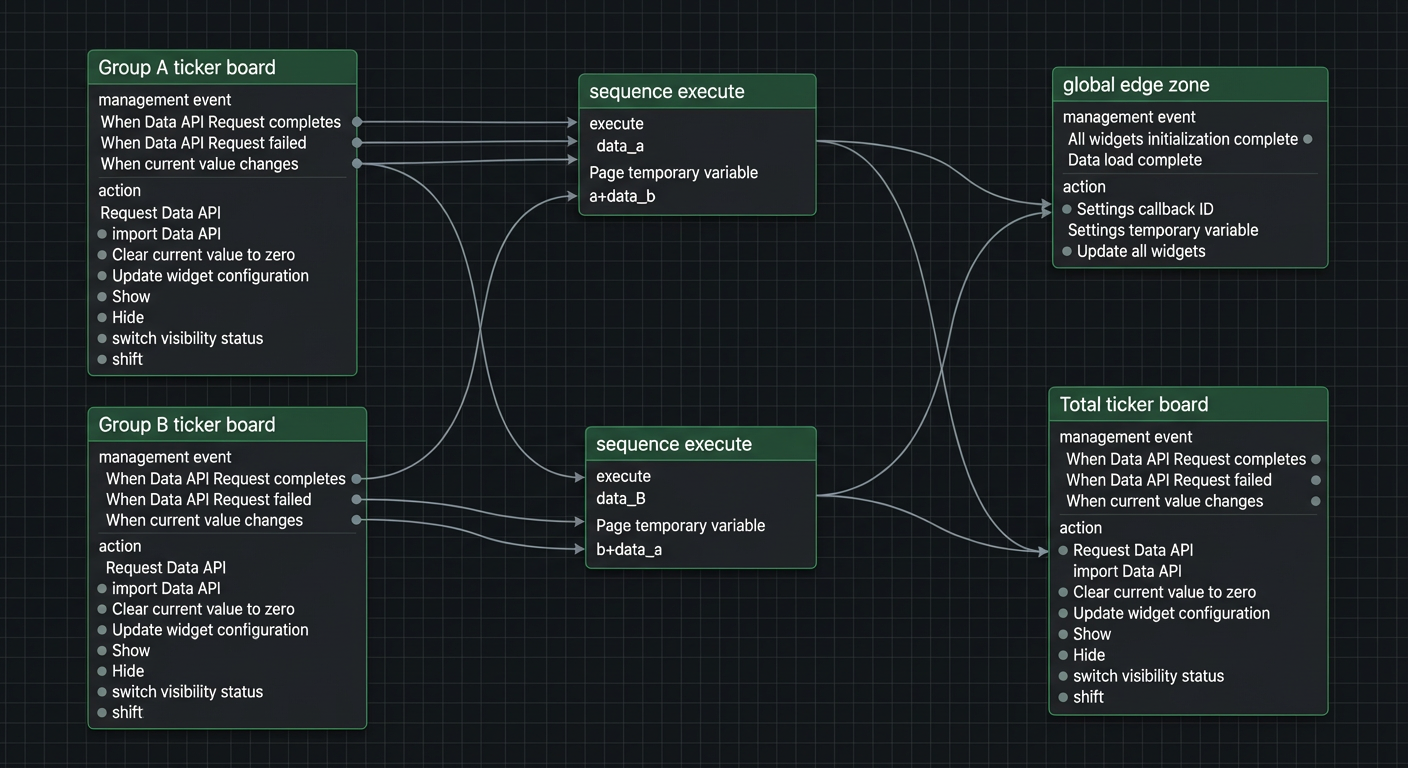
Task: Click 'import Data API' in Total ticker board
Action: tap(1127, 571)
